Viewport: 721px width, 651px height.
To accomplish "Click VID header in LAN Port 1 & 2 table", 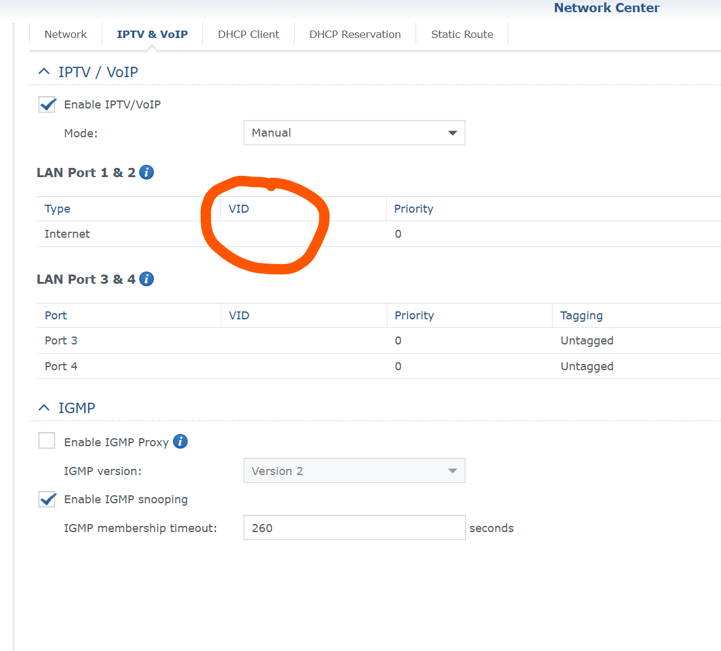I will point(239,209).
